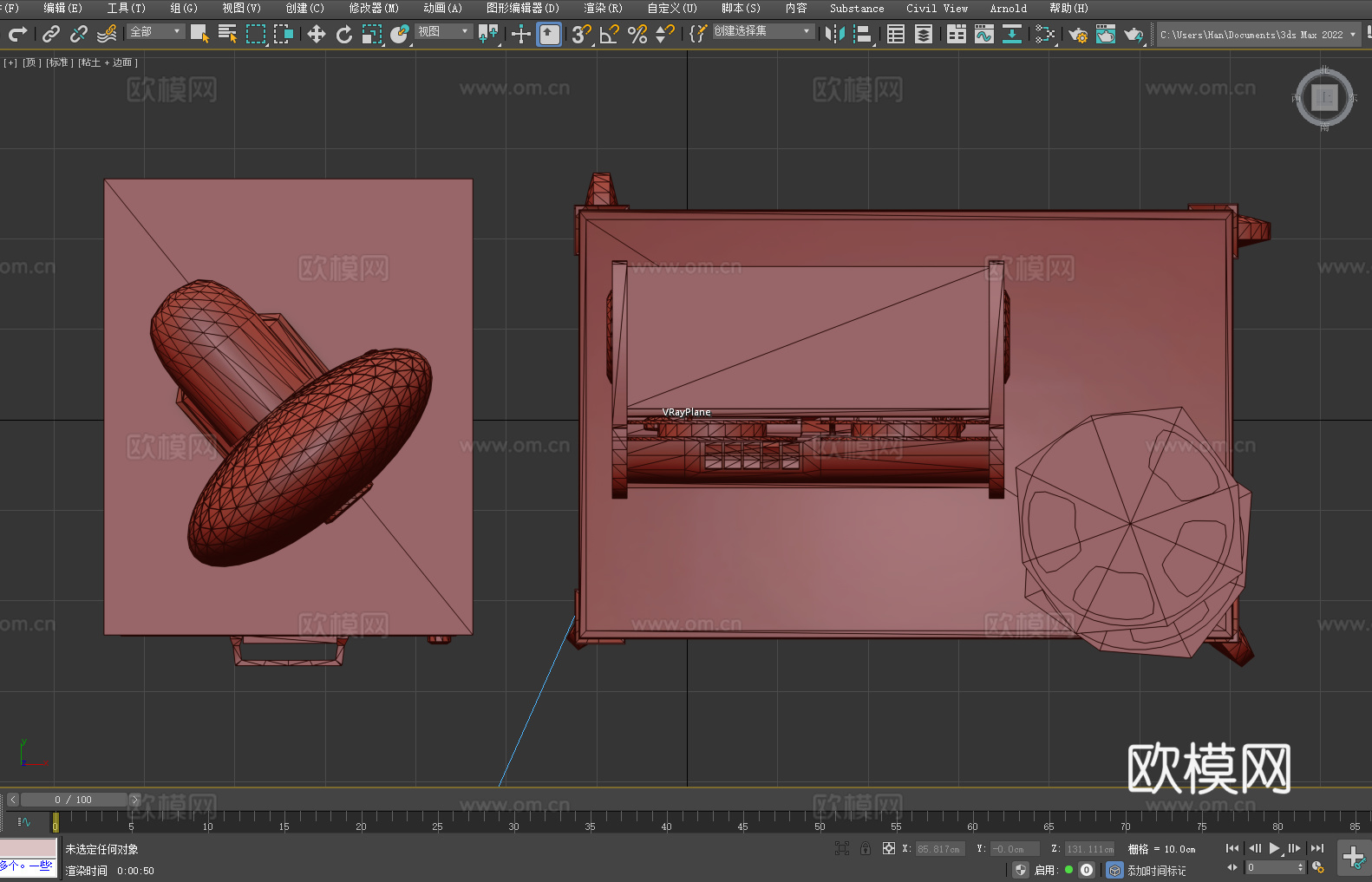This screenshot has width=1372, height=882.
Task: Click timeline next-frame arrow
Action: 134,800
